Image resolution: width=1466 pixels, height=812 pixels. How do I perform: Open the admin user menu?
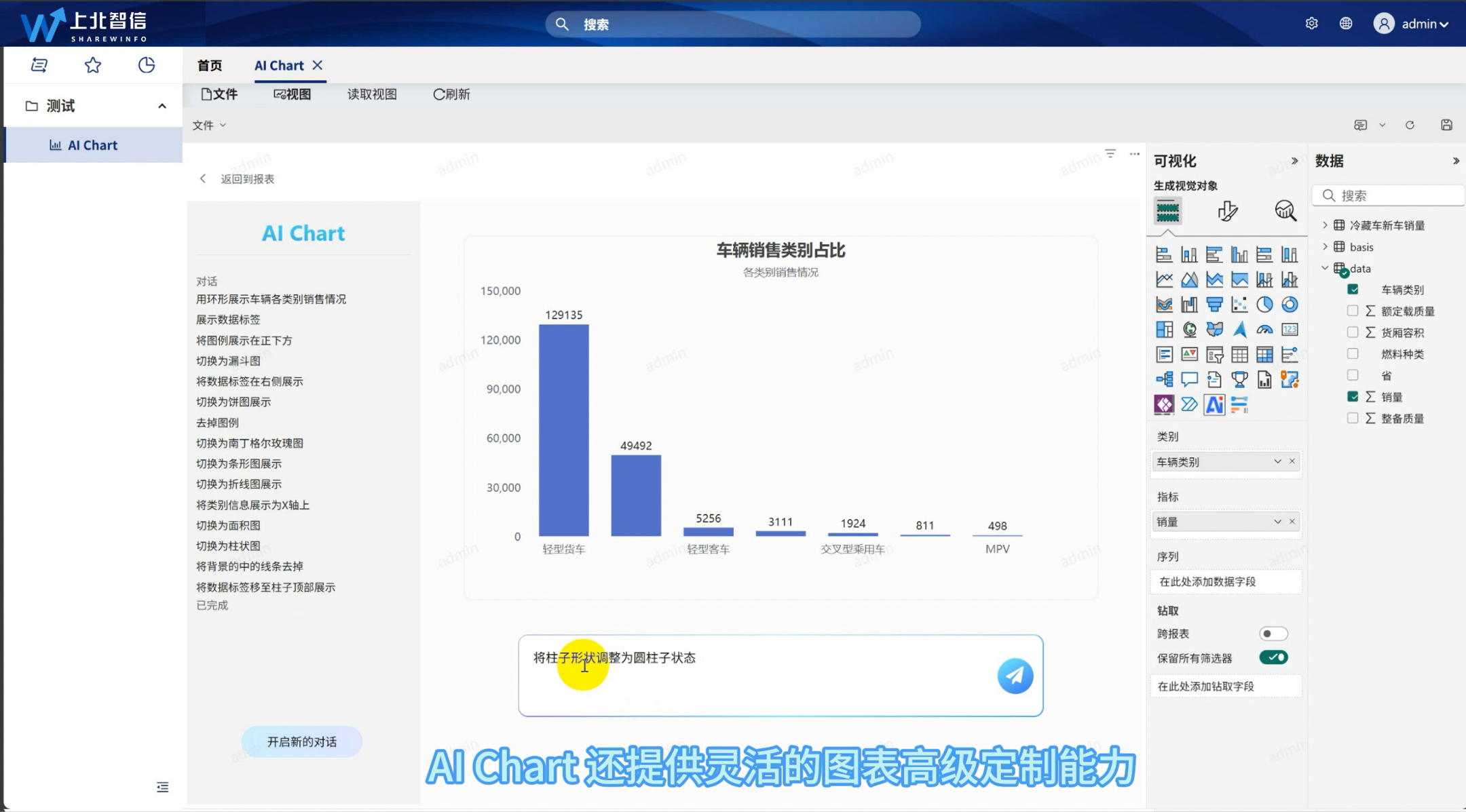tap(1411, 24)
